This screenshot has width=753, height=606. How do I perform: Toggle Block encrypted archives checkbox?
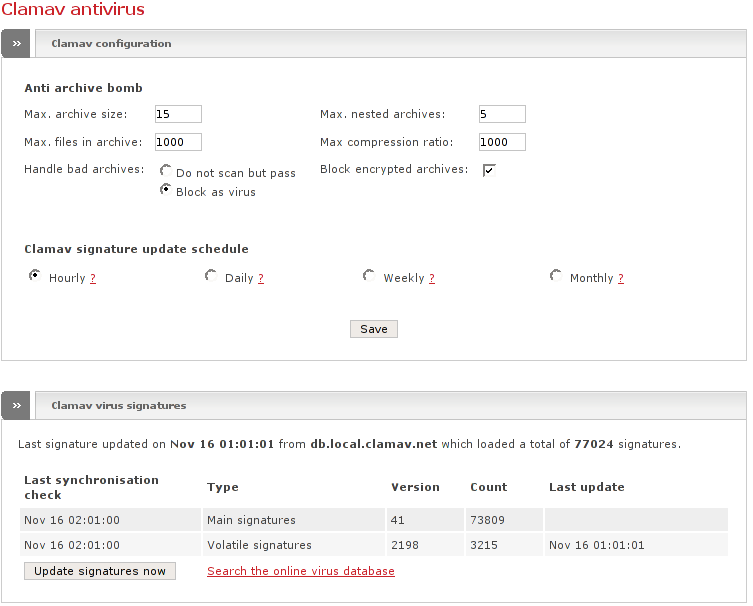pos(489,170)
